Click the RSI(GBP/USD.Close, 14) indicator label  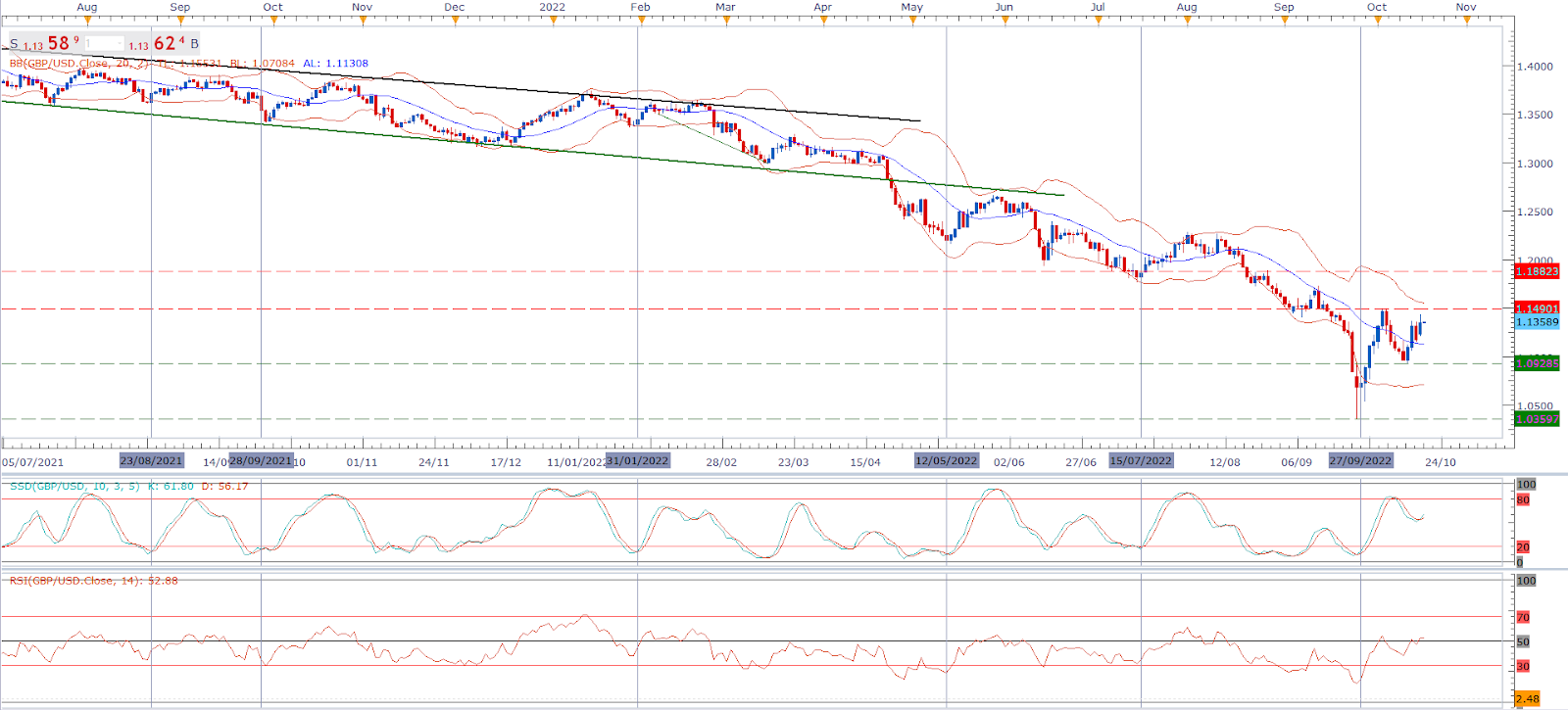click(76, 581)
